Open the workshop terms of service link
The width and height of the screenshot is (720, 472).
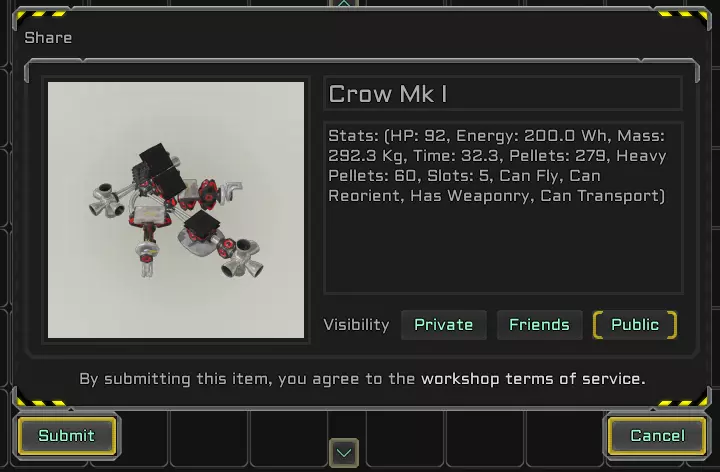(x=533, y=379)
